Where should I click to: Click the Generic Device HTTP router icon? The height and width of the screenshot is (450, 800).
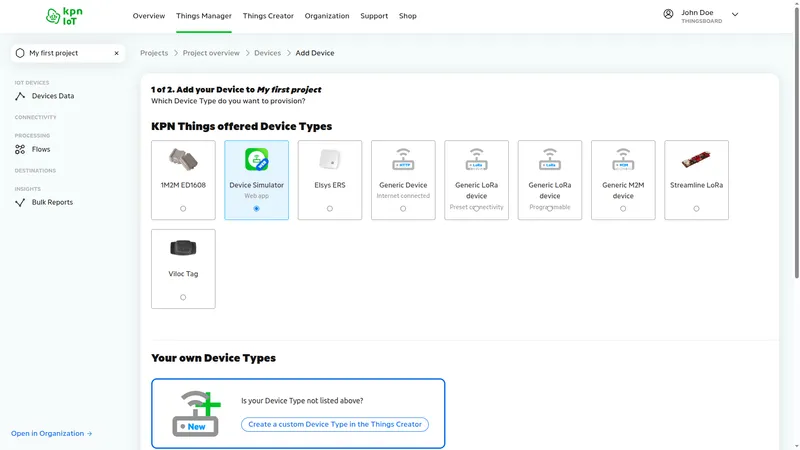pyautogui.click(x=403, y=159)
